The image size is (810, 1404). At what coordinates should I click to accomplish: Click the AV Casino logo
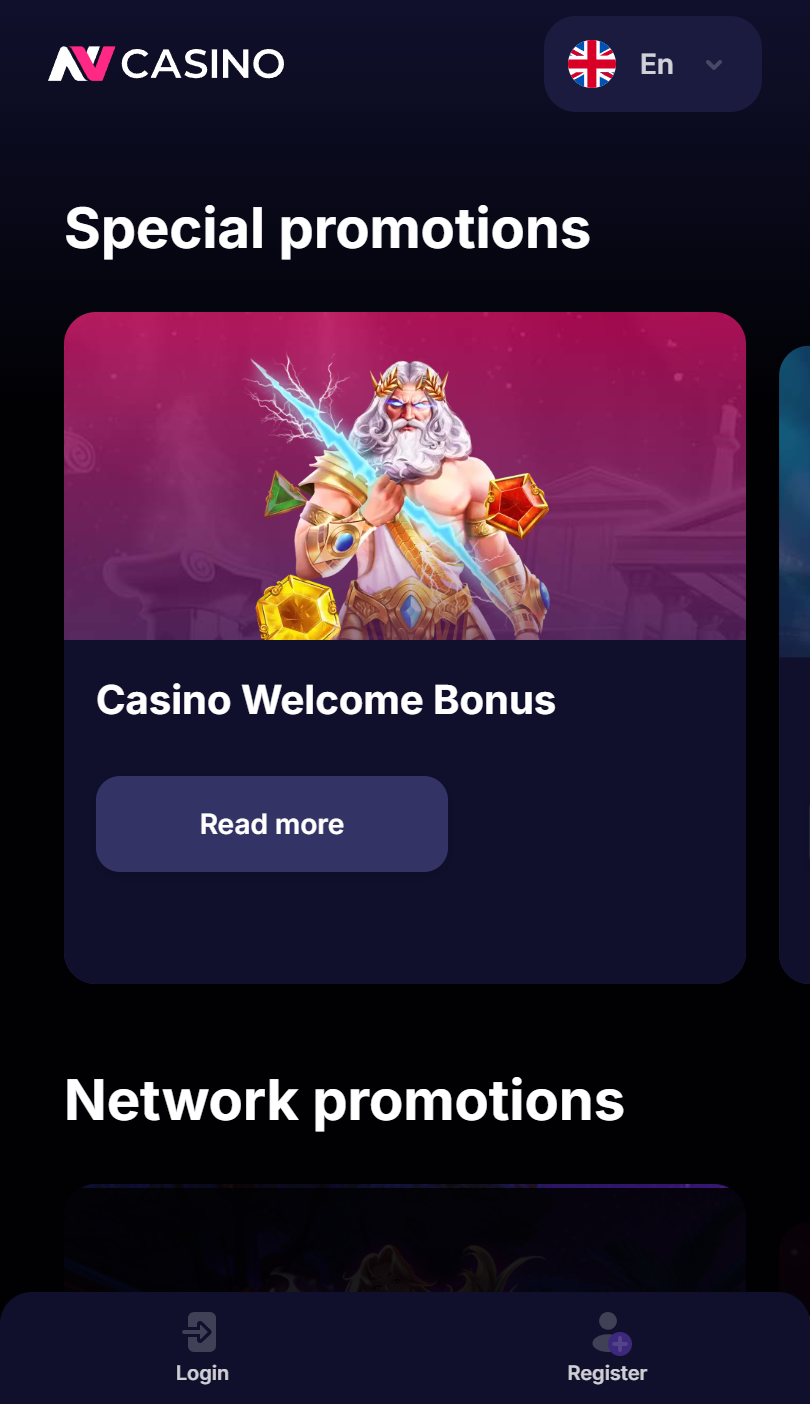(166, 64)
